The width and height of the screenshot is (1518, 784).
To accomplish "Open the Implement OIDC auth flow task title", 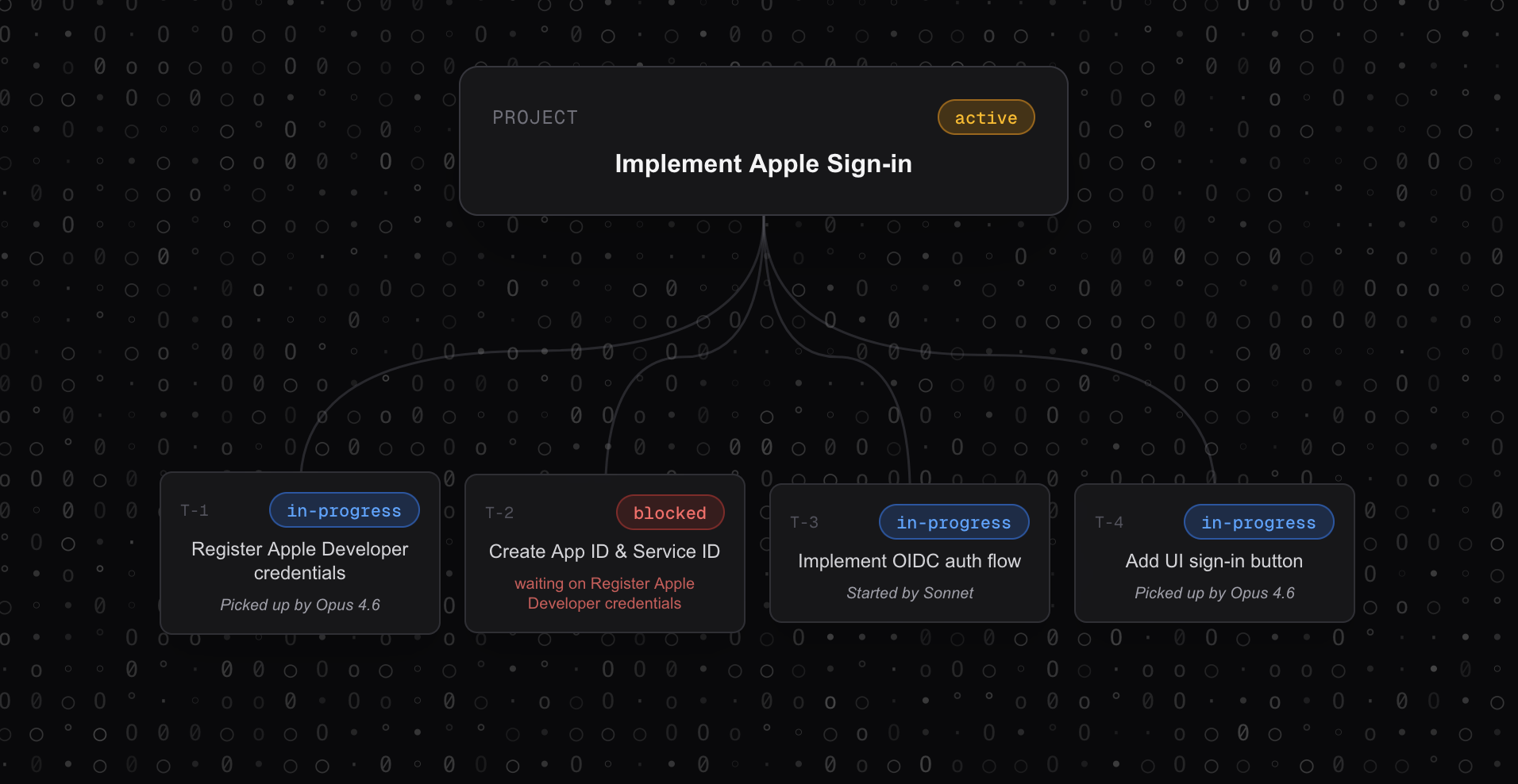I will pyautogui.click(x=910, y=561).
